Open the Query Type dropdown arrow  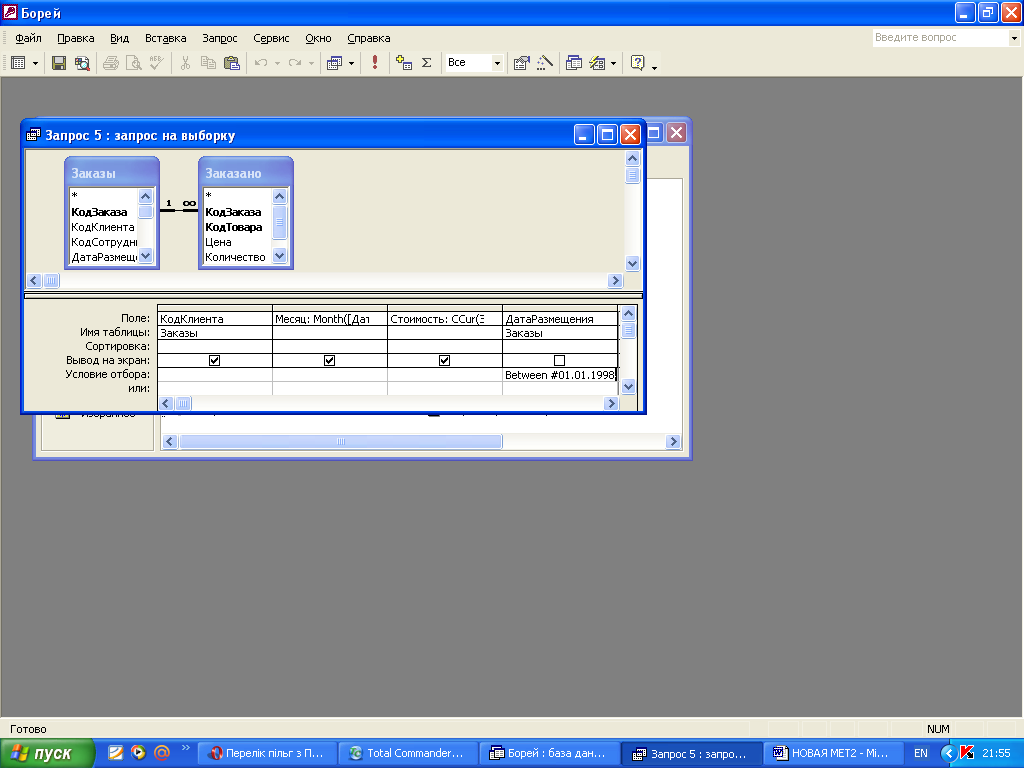351,63
